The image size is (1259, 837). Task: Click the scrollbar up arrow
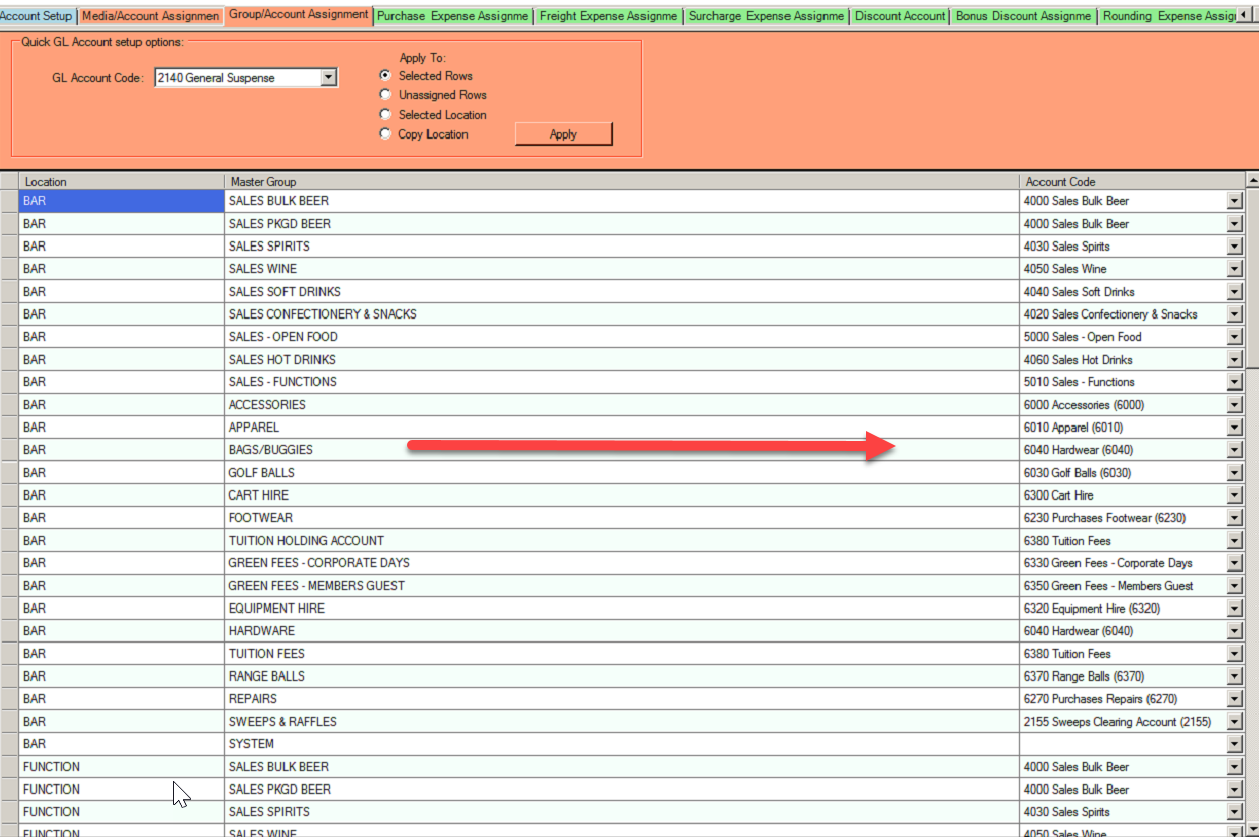[1250, 181]
